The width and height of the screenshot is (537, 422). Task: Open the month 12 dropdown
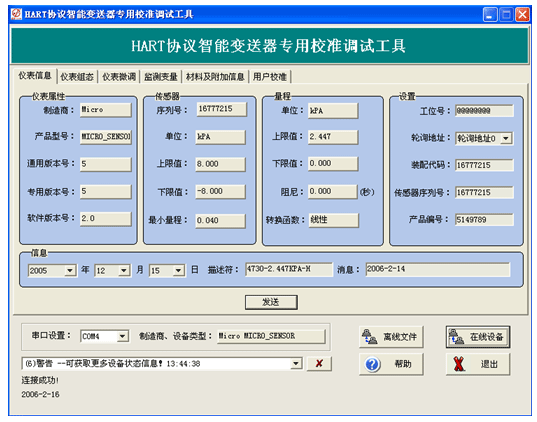pos(124,271)
